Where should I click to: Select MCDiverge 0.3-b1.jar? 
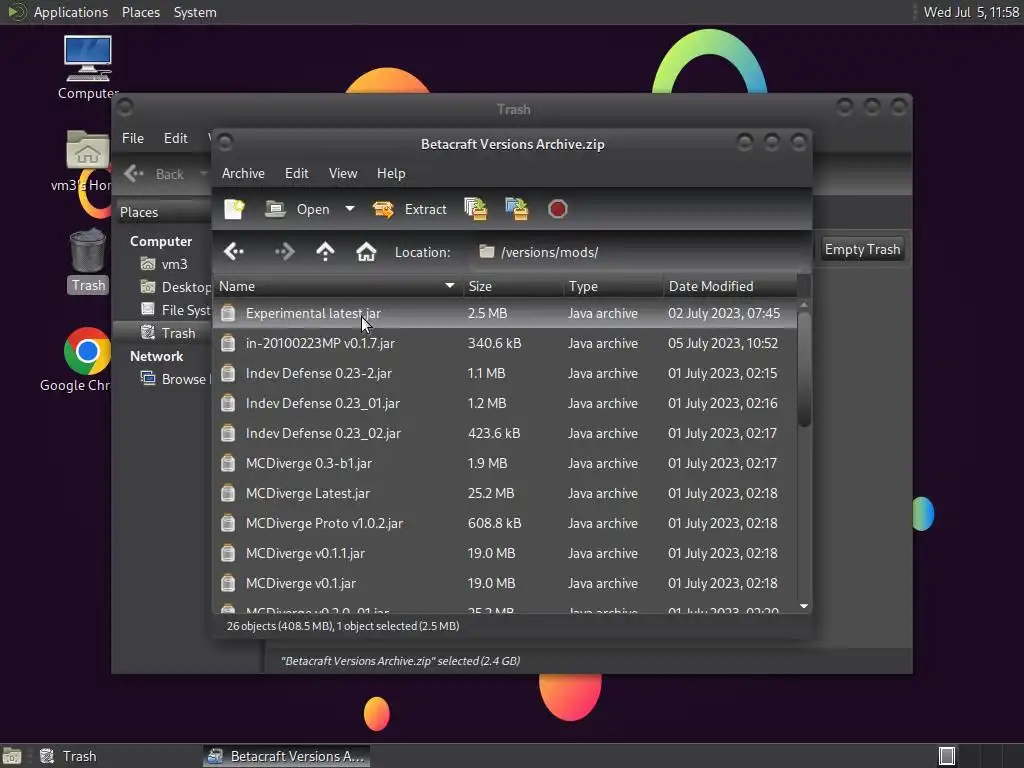tap(505, 464)
